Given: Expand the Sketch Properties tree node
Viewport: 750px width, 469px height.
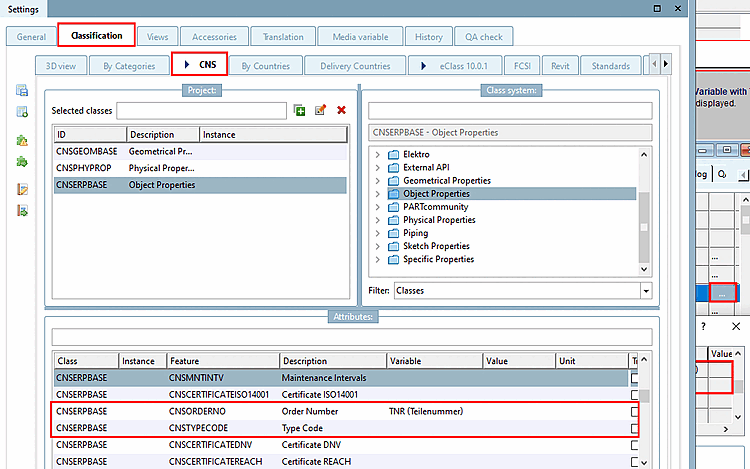Looking at the screenshot, I should click(377, 246).
